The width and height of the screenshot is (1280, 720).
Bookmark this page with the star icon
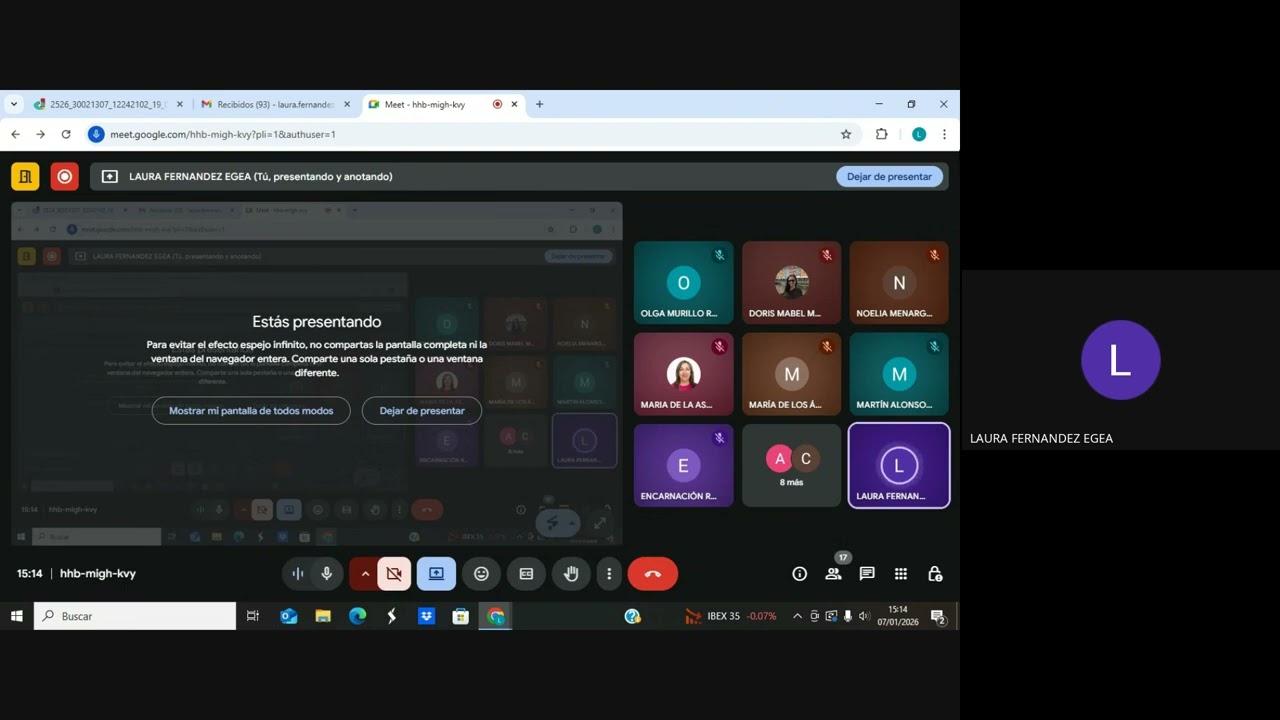pyautogui.click(x=846, y=134)
